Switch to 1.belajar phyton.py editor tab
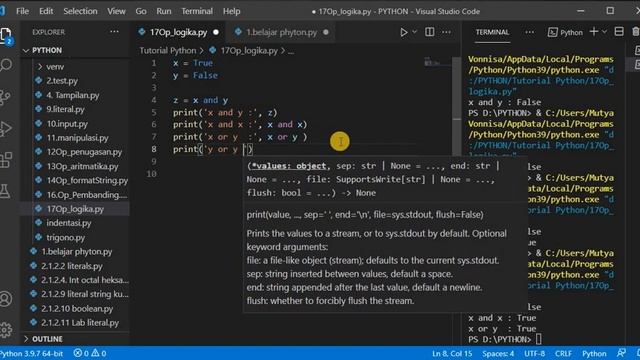 click(x=282, y=32)
